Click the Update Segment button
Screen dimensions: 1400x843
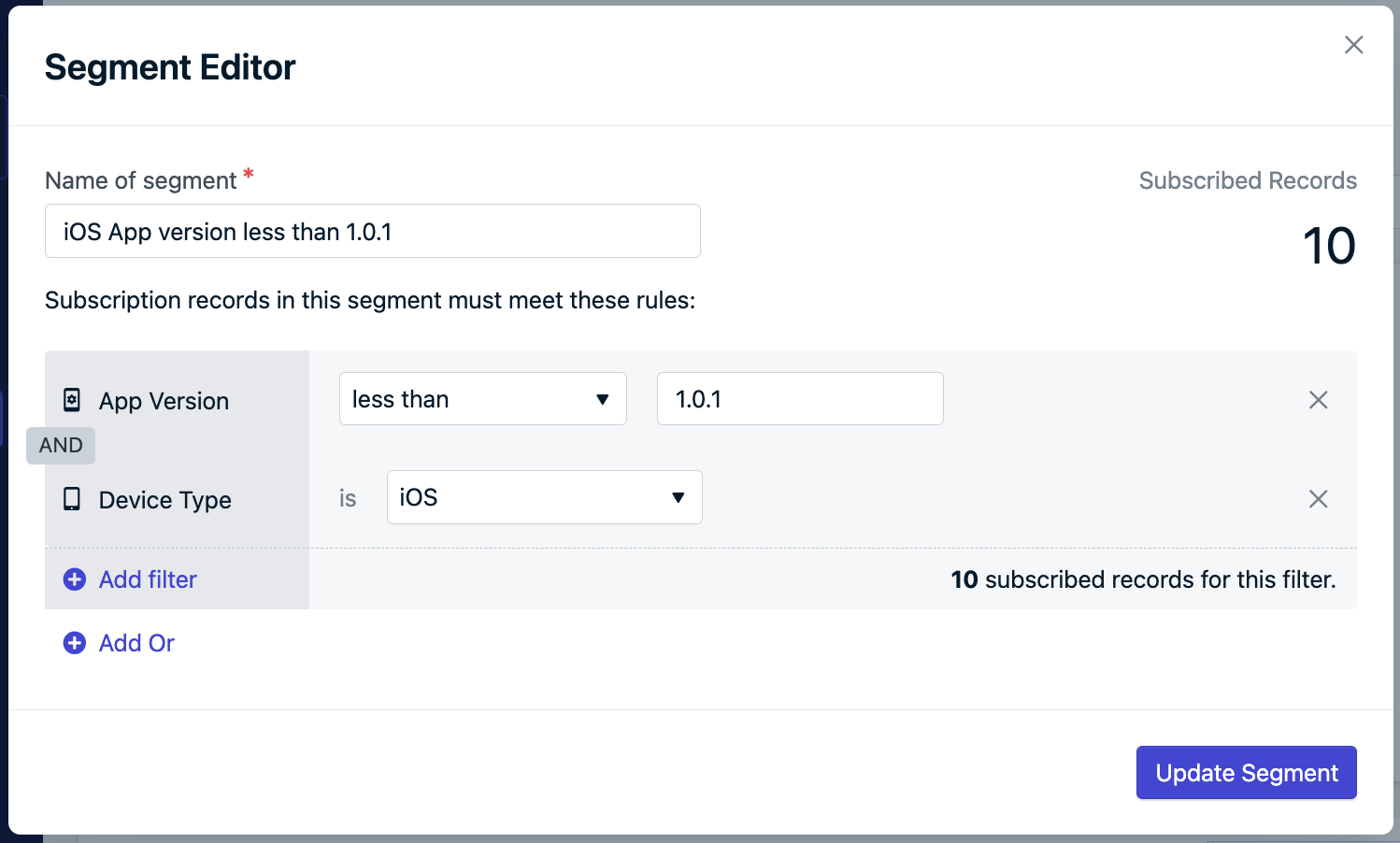[x=1246, y=773]
